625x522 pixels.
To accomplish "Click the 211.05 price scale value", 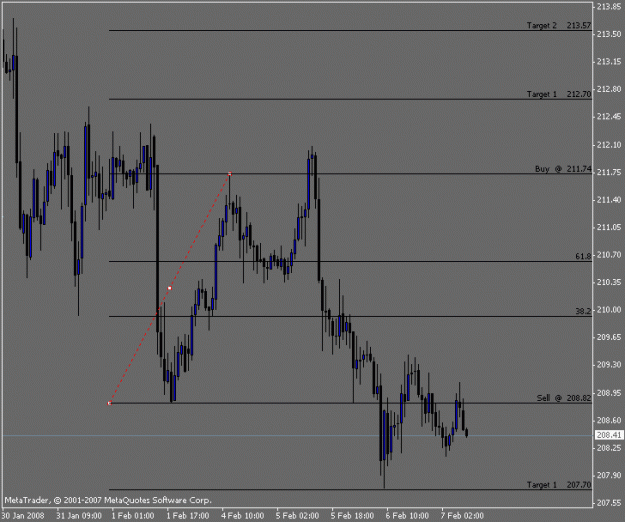I will (x=609, y=228).
